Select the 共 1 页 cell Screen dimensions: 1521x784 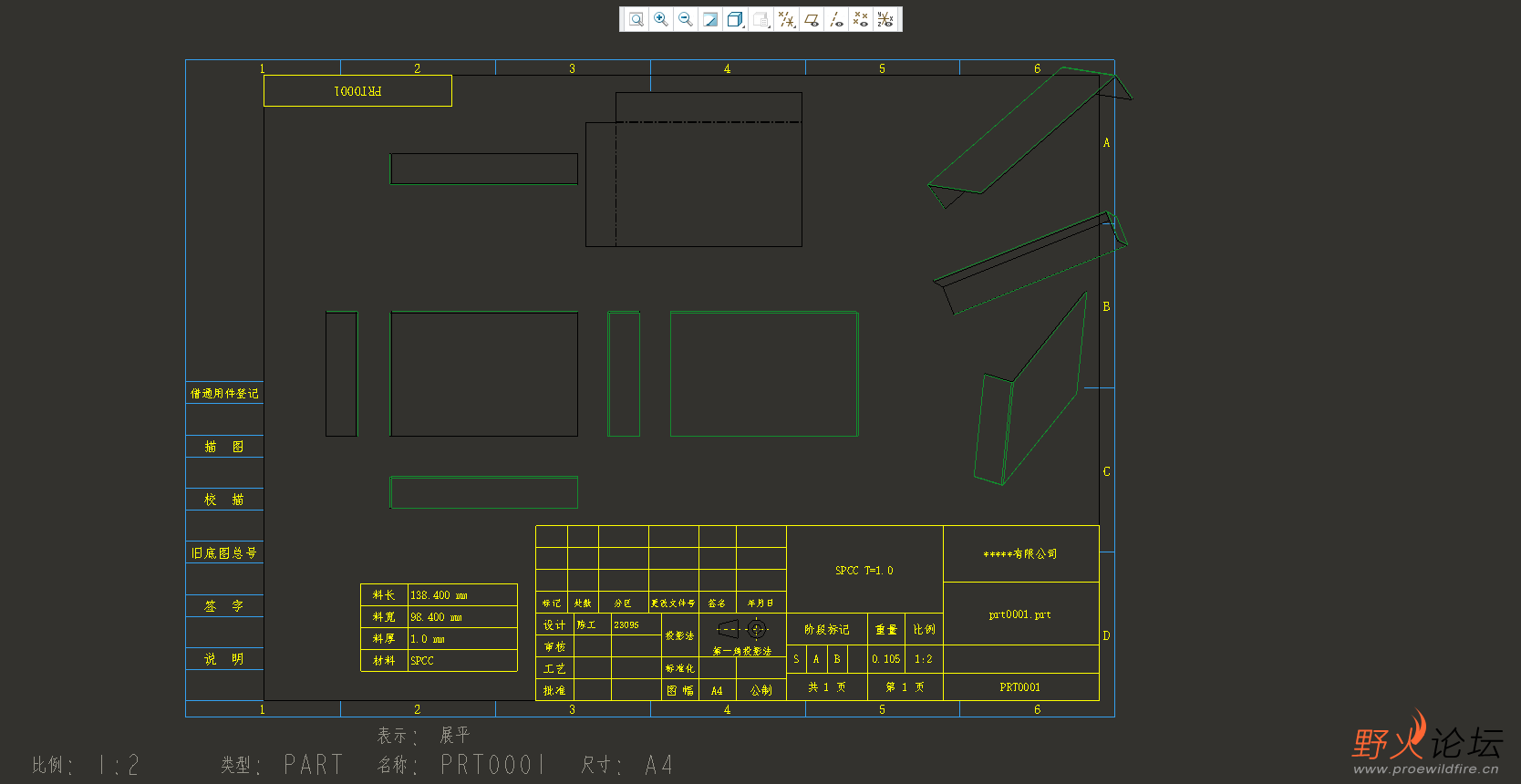point(827,687)
